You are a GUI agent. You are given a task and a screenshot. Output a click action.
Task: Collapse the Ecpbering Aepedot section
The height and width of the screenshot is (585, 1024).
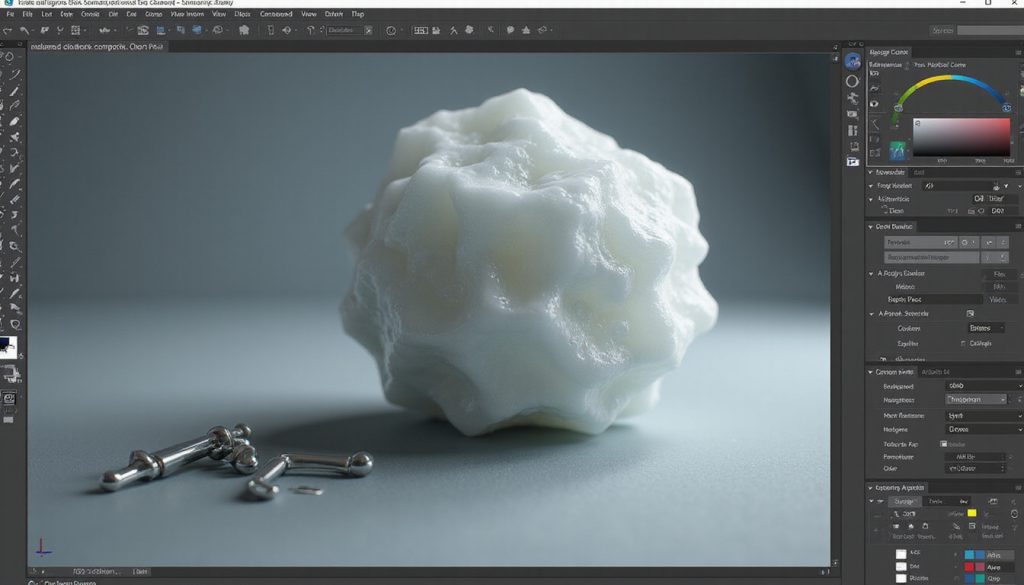pos(871,488)
